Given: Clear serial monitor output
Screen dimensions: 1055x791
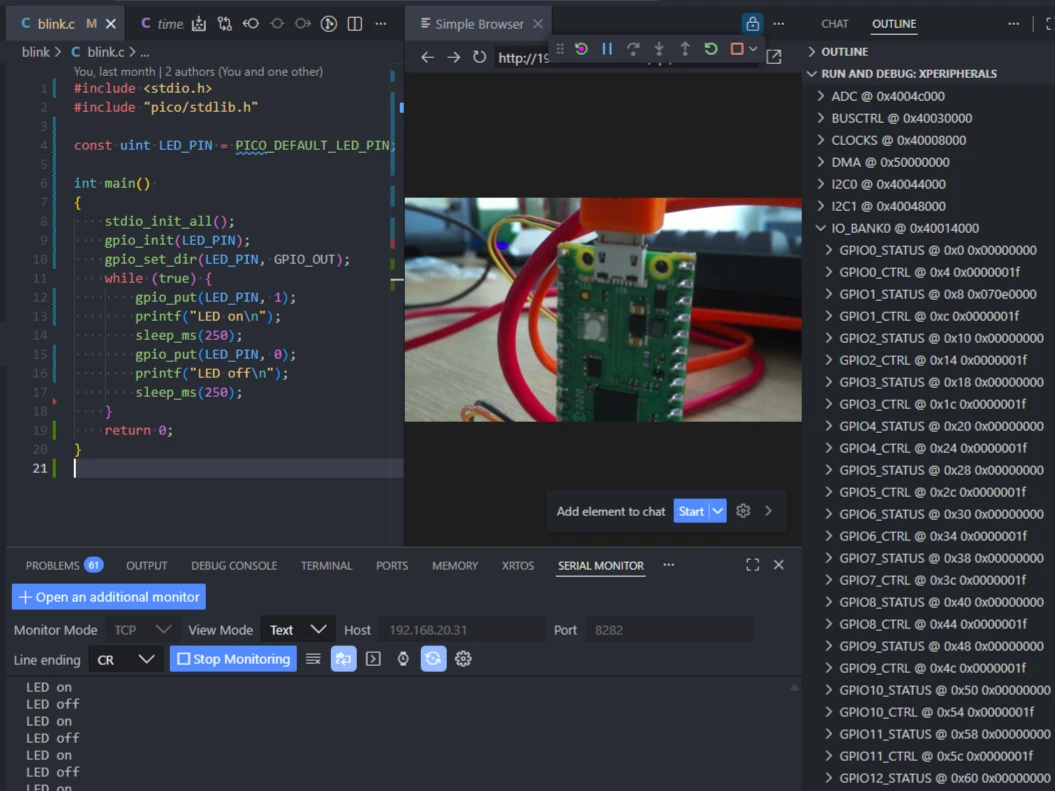Looking at the screenshot, I should pyautogui.click(x=313, y=659).
